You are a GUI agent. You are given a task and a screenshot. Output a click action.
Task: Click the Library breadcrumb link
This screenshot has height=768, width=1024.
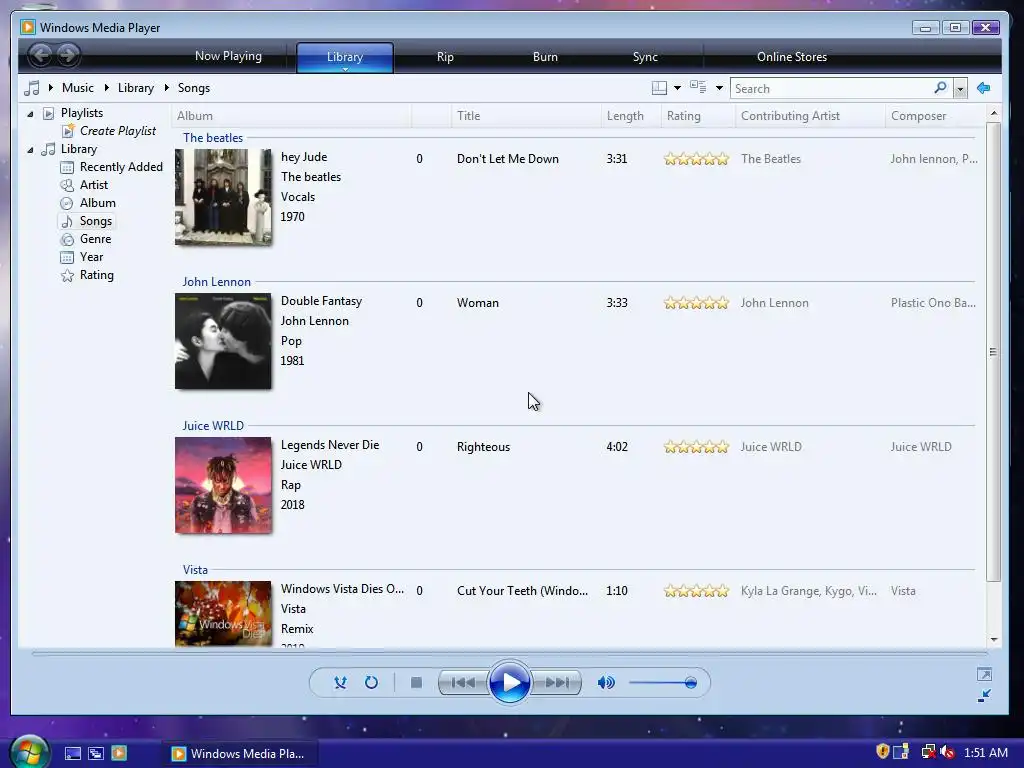(136, 88)
